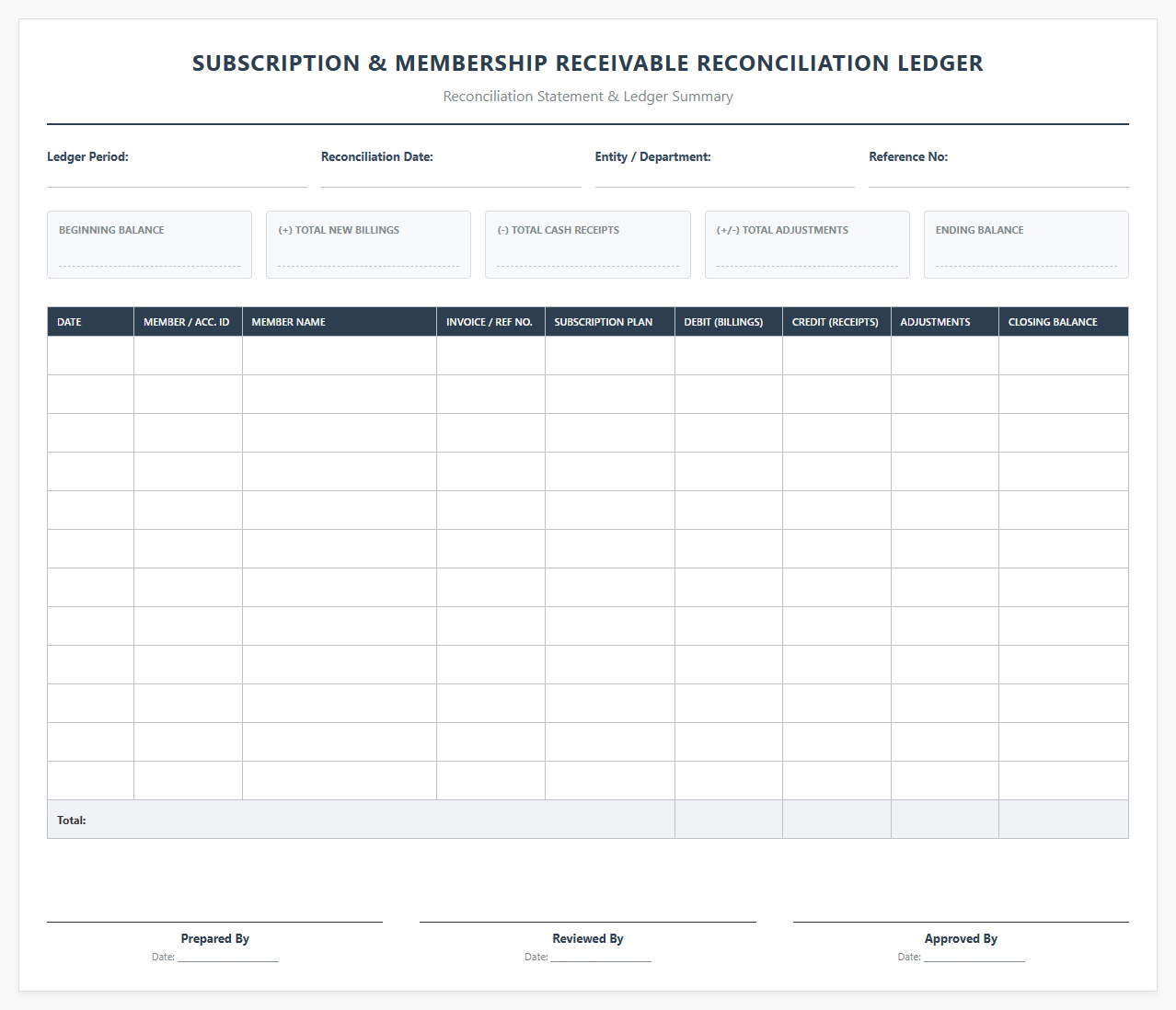Image resolution: width=1176 pixels, height=1010 pixels.
Task: Click the MEMBER / ACC. ID column header
Action: click(188, 322)
